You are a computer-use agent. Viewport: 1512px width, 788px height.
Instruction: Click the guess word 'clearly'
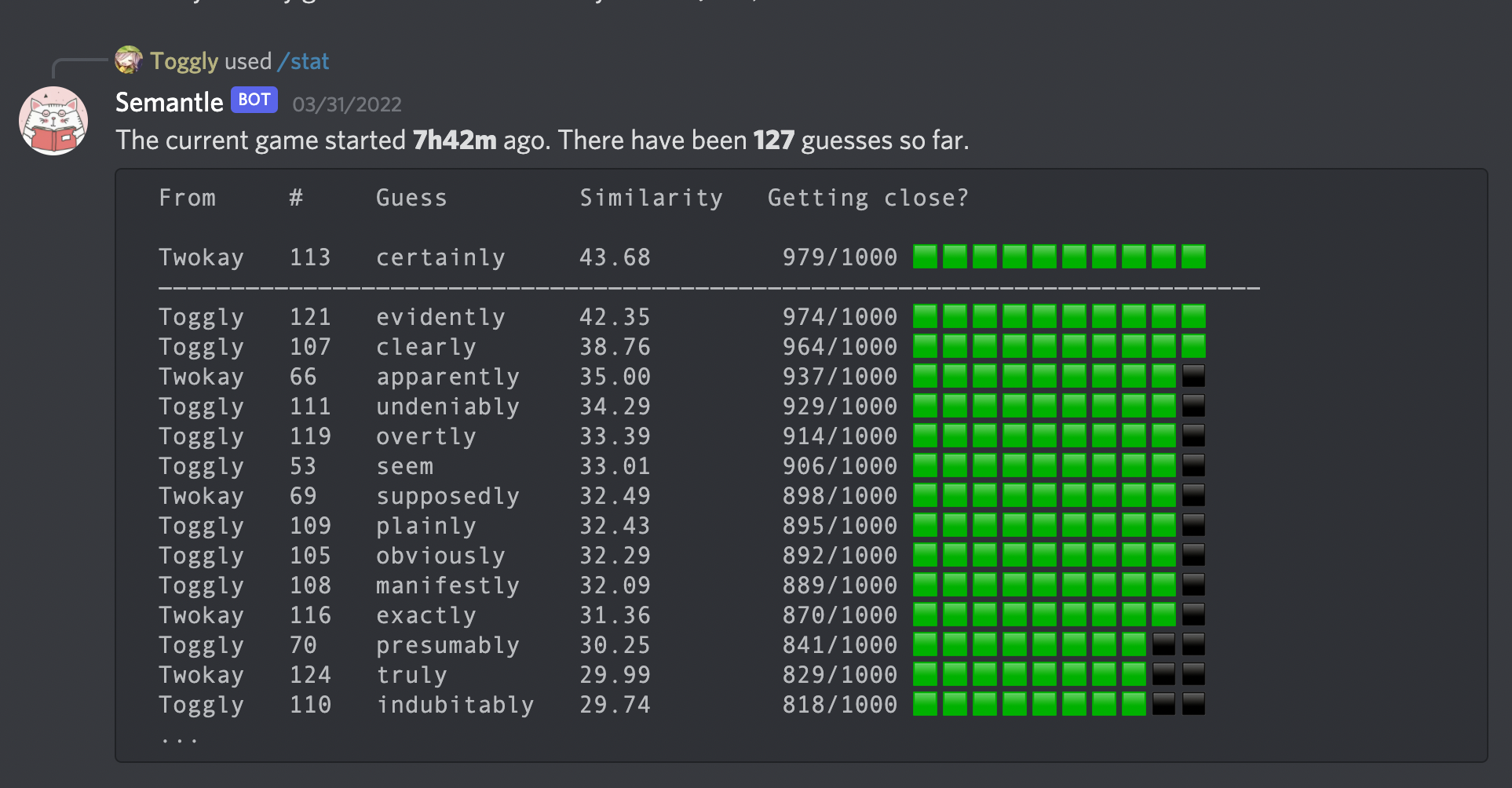tap(426, 347)
